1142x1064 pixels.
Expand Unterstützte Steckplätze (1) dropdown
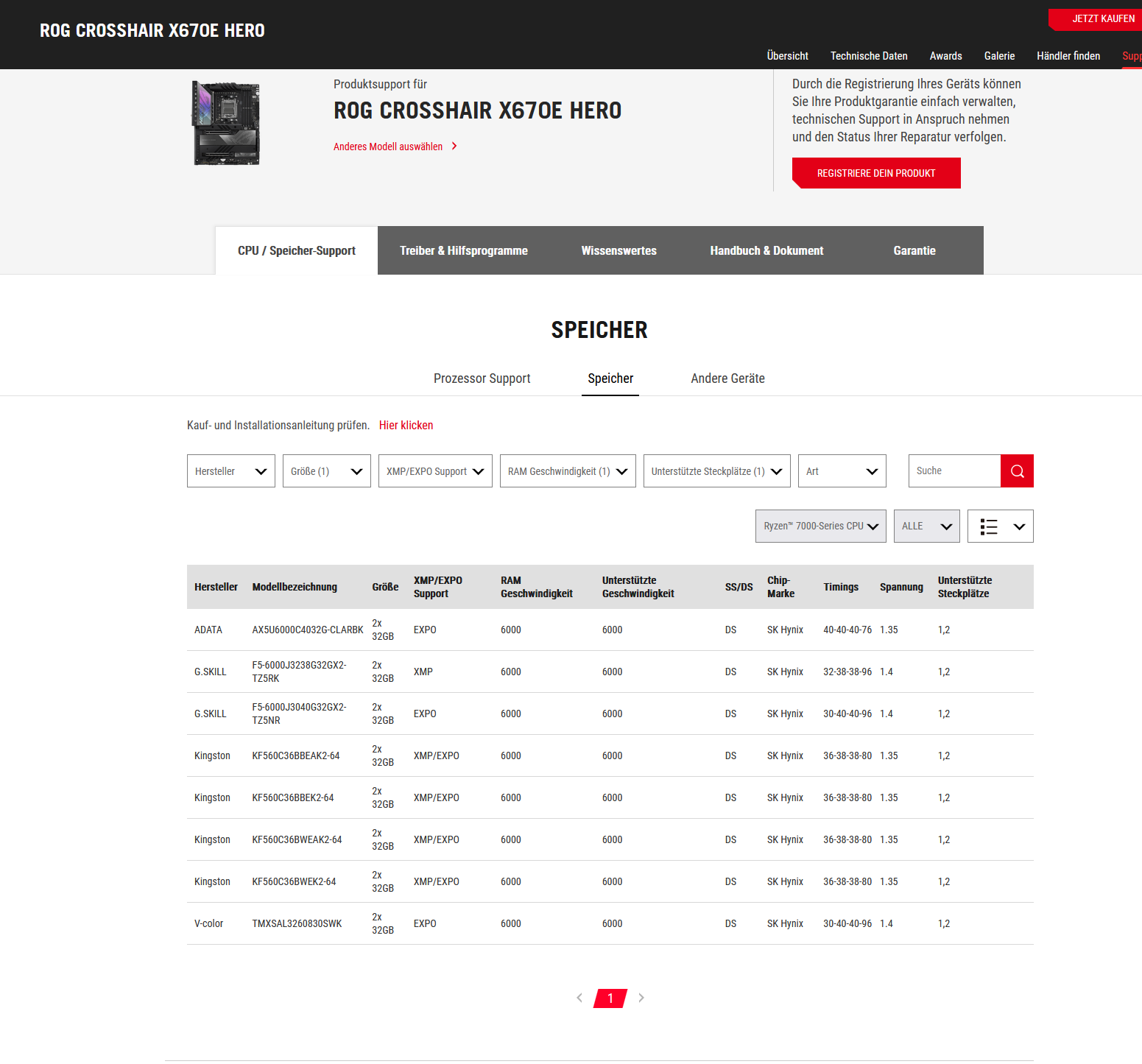pyautogui.click(x=717, y=471)
